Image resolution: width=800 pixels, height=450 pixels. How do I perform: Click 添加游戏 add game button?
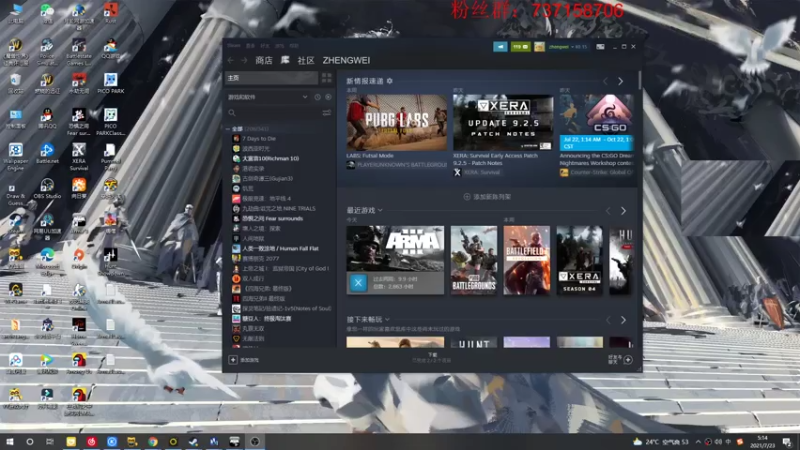click(x=244, y=360)
